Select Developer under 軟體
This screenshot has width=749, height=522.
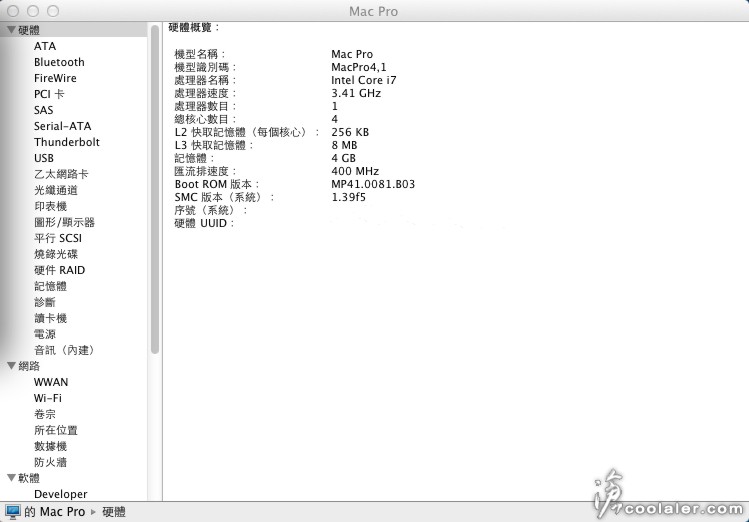pos(61,494)
